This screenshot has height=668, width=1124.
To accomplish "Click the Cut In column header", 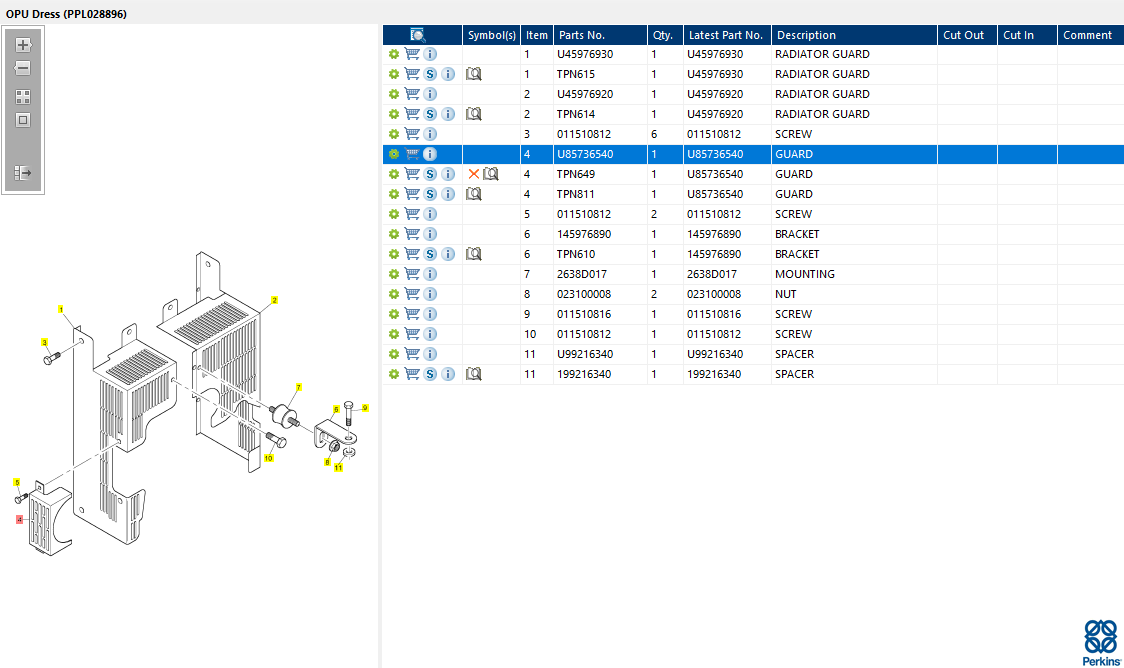I will [1027, 35].
